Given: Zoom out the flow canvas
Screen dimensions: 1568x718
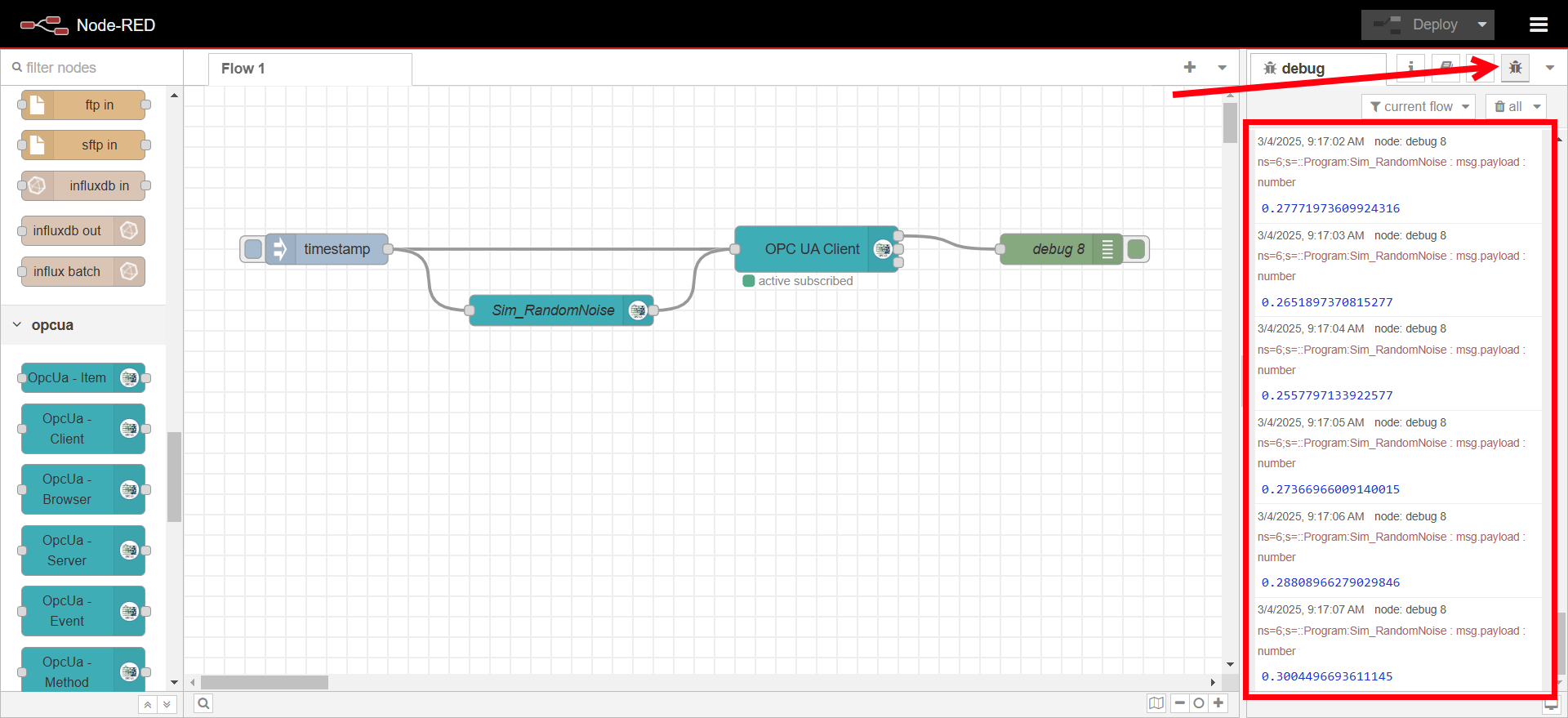Looking at the screenshot, I should [x=1179, y=703].
